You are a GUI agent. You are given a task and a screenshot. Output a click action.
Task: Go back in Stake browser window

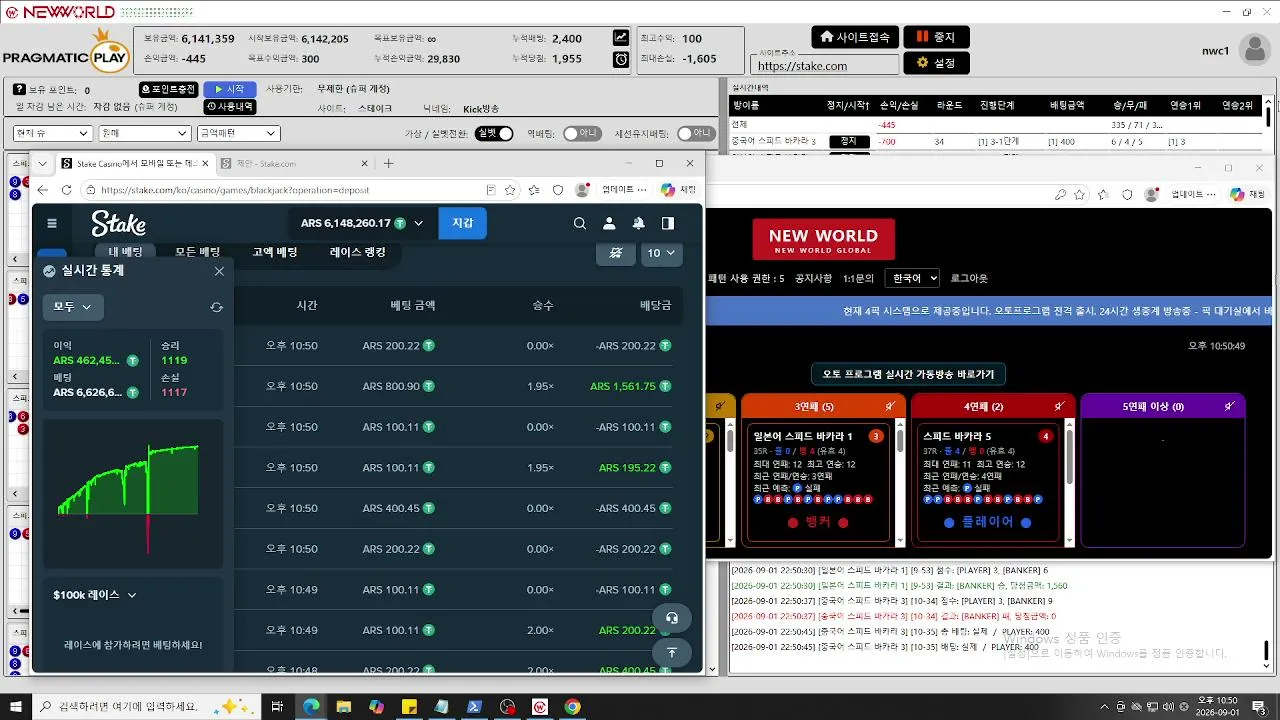[42, 190]
